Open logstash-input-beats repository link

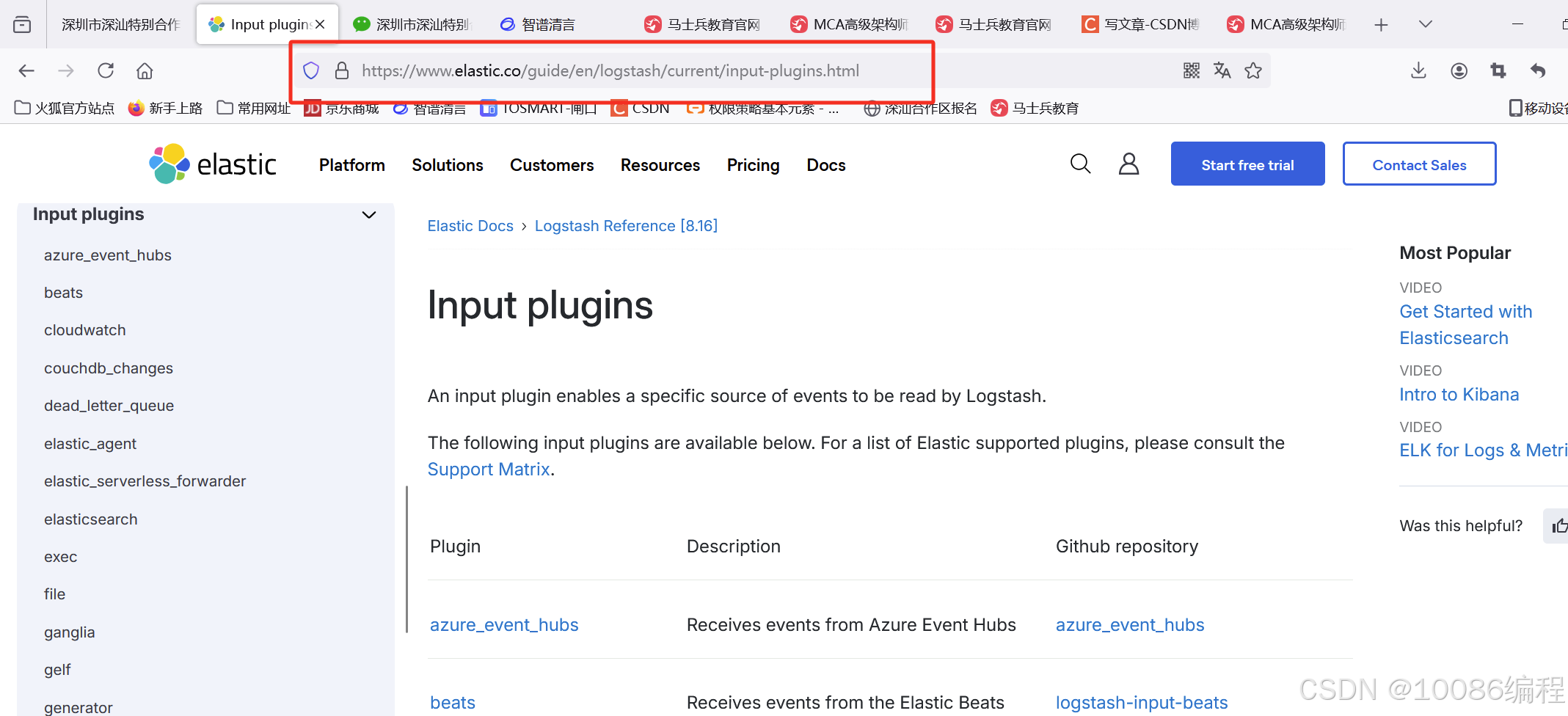1142,703
